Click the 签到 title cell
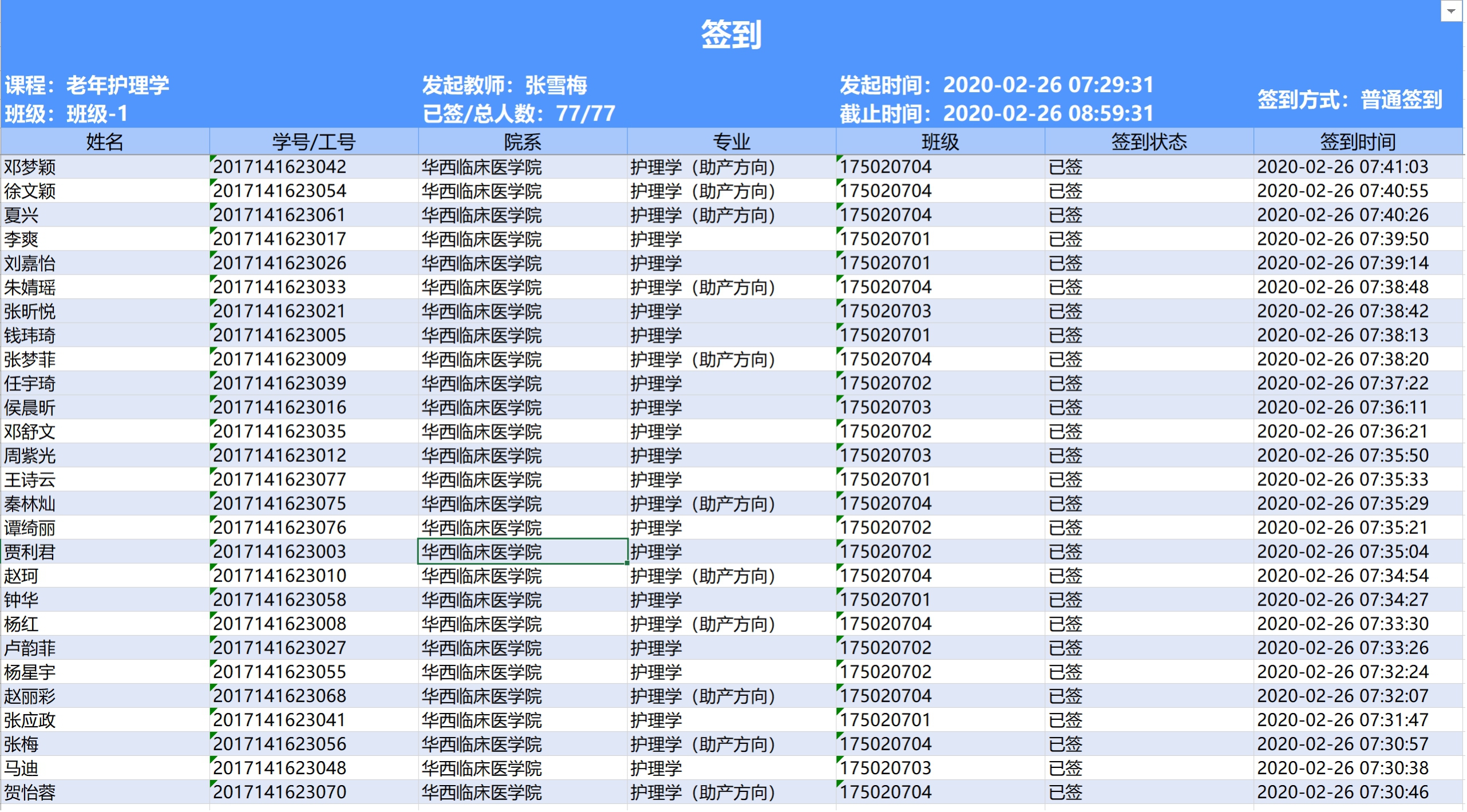This screenshot has width=1467, height=812. 731,34
